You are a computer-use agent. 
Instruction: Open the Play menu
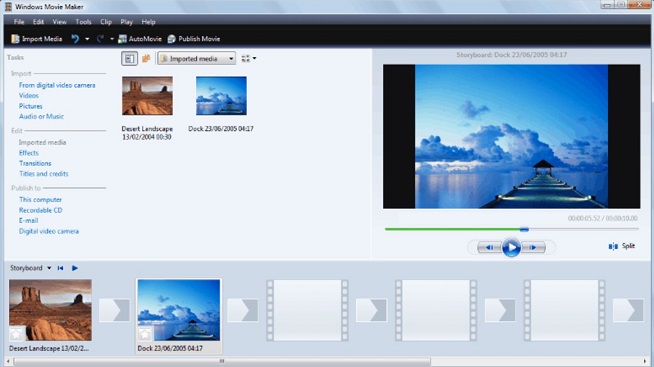(126, 22)
